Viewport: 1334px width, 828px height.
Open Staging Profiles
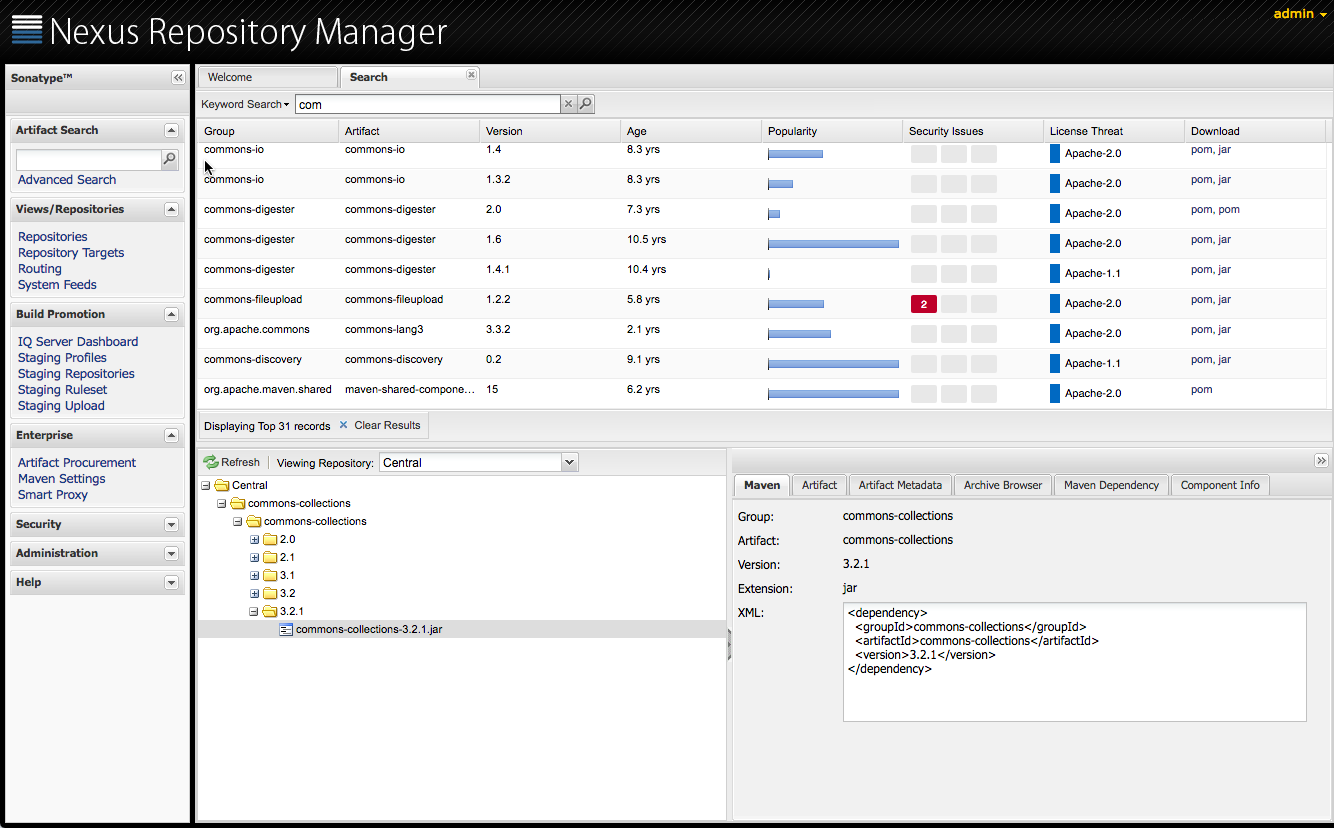pyautogui.click(x=62, y=358)
